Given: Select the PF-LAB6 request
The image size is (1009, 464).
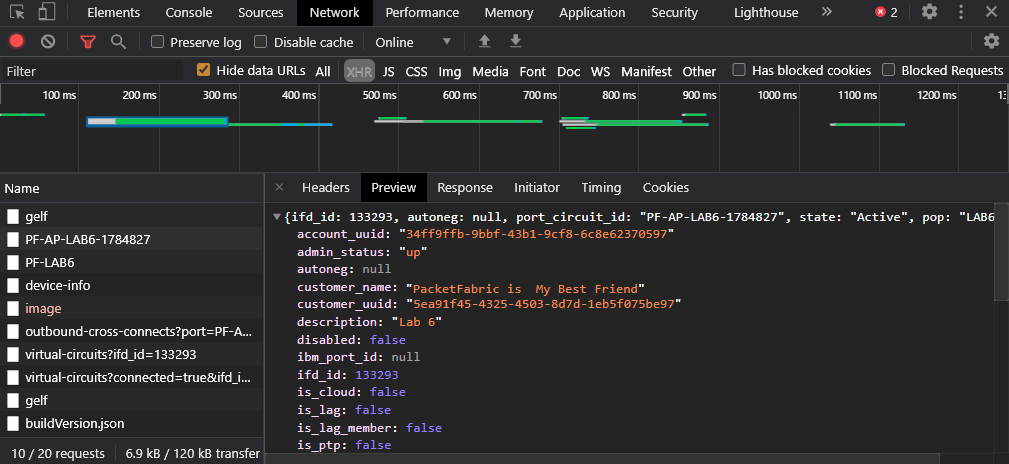Looking at the screenshot, I should pos(131,263).
